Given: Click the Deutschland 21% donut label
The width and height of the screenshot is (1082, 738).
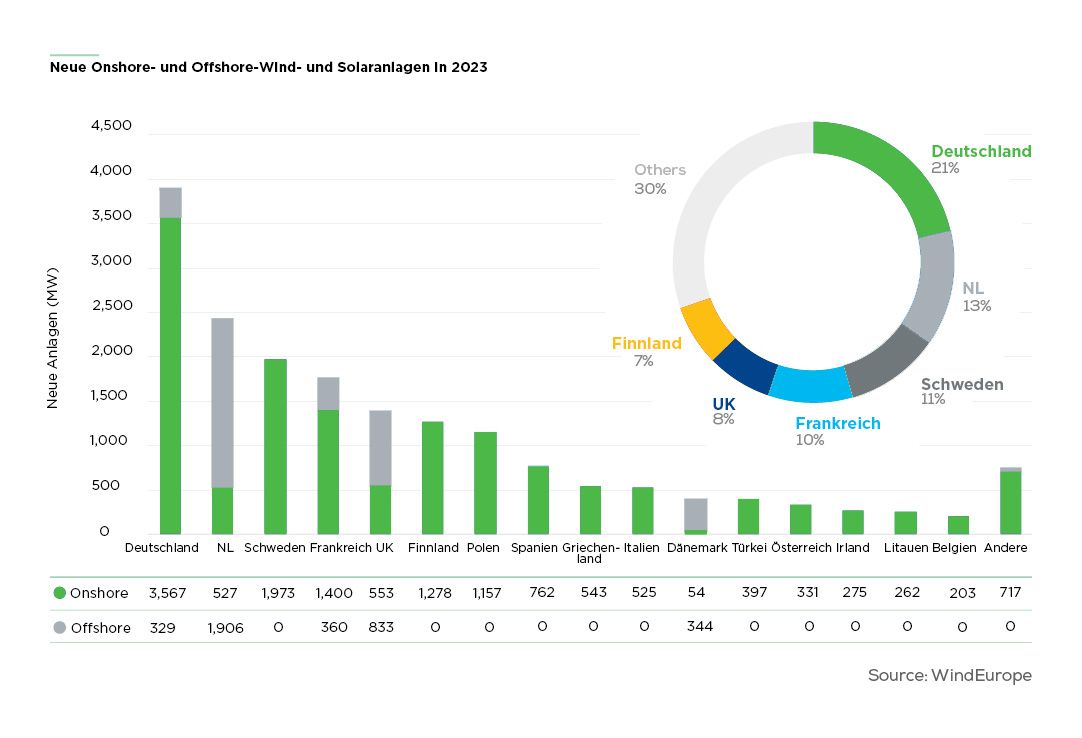Looking at the screenshot, I should tap(981, 159).
